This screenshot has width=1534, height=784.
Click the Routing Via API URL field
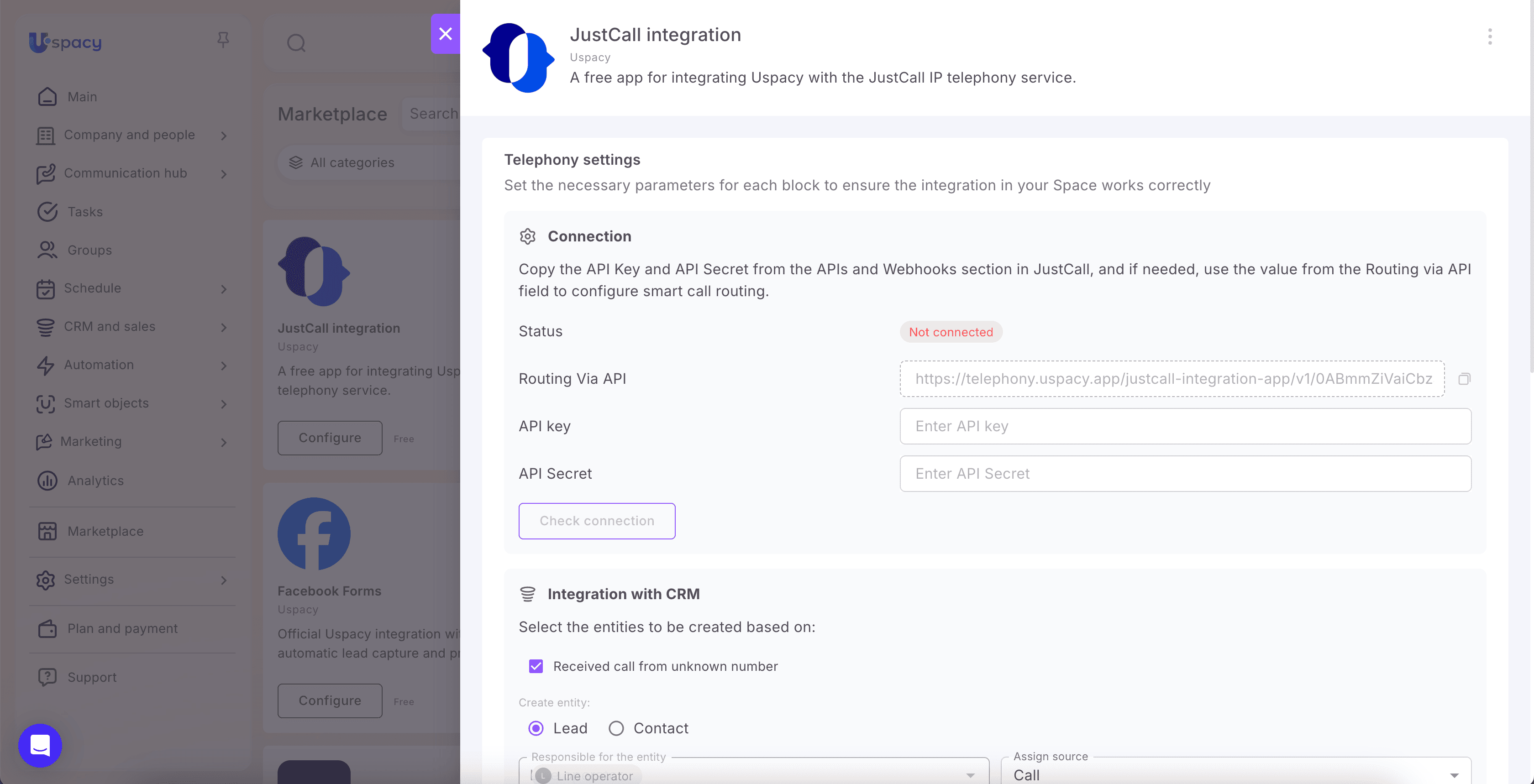click(1172, 379)
